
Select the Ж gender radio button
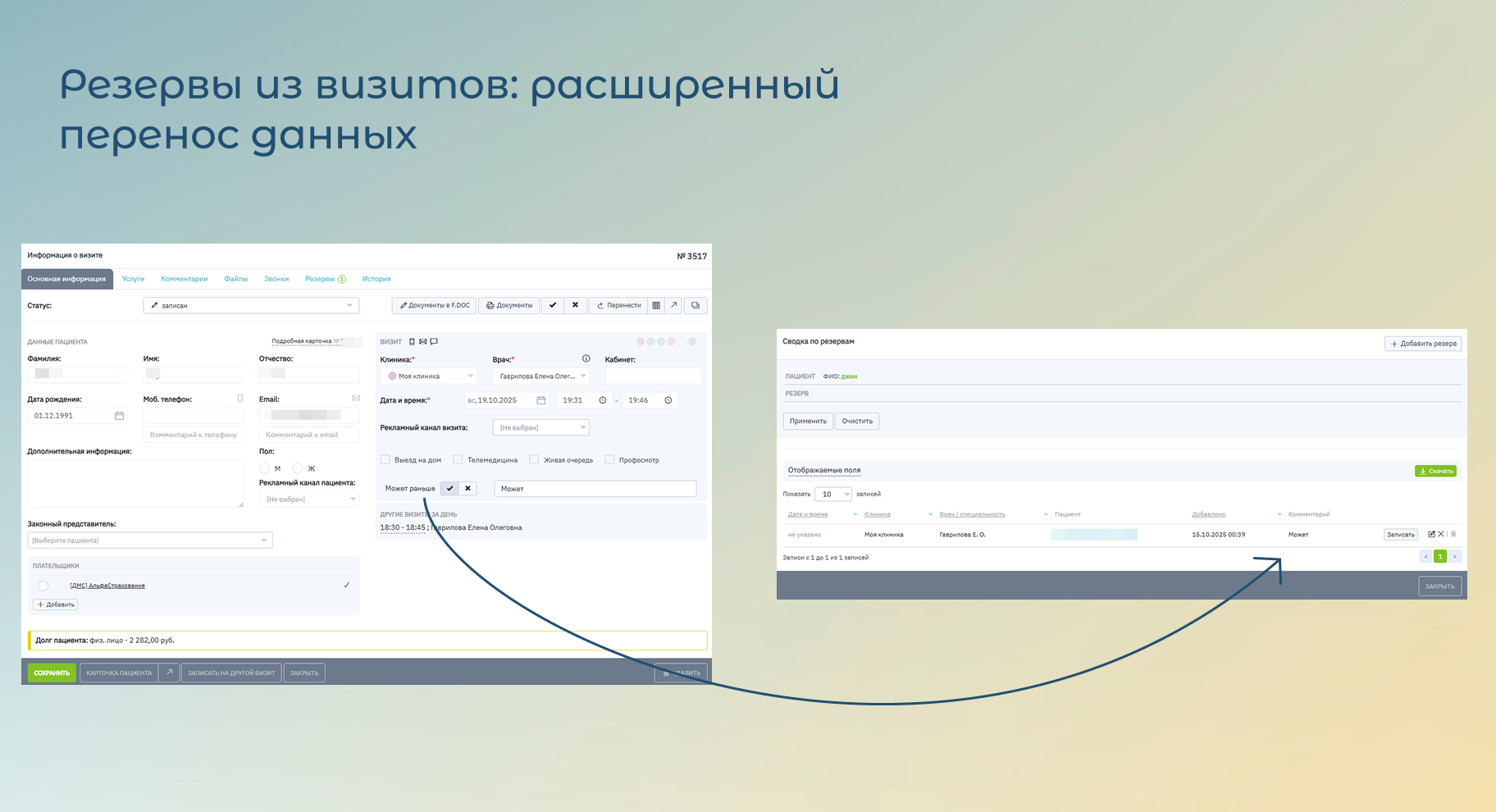[x=298, y=468]
